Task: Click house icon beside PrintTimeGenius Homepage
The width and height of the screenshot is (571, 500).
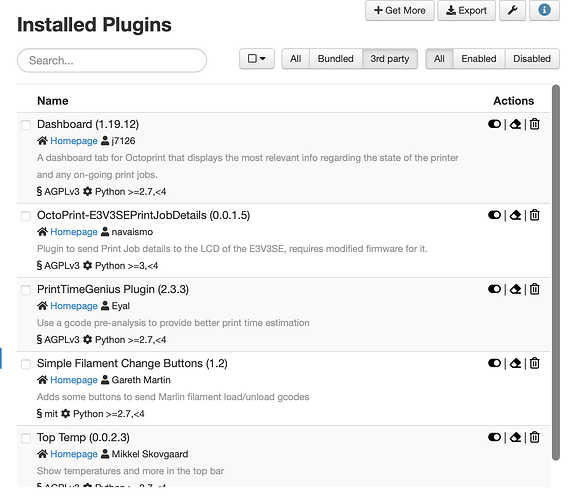Action: click(x=42, y=306)
